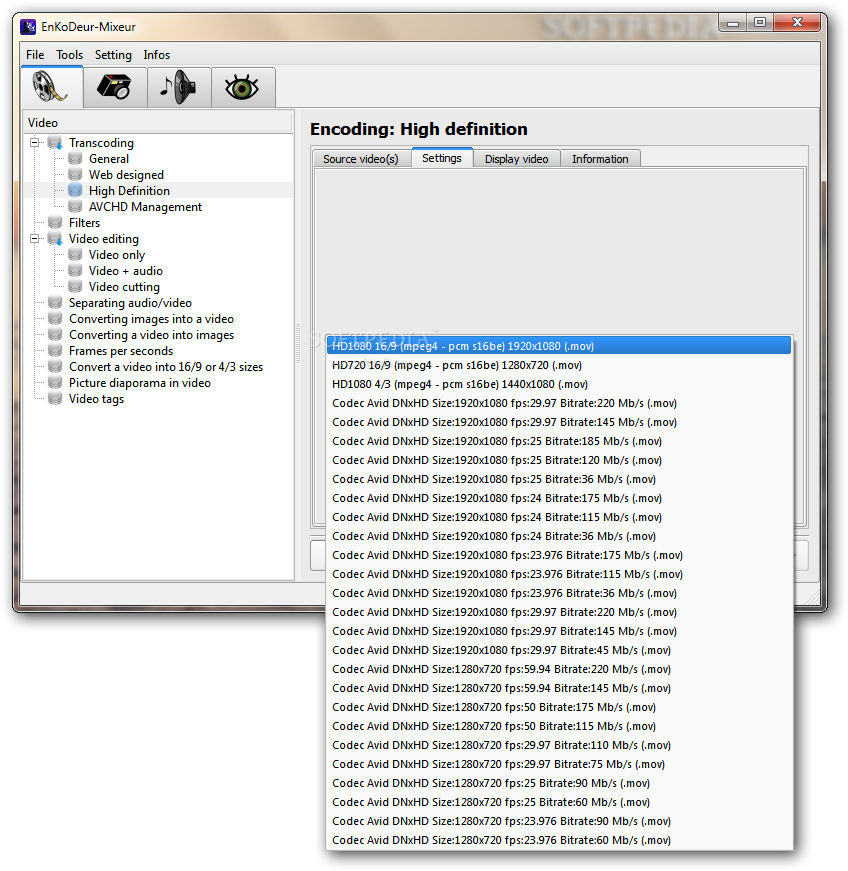Open the eye preview tab

click(x=243, y=87)
